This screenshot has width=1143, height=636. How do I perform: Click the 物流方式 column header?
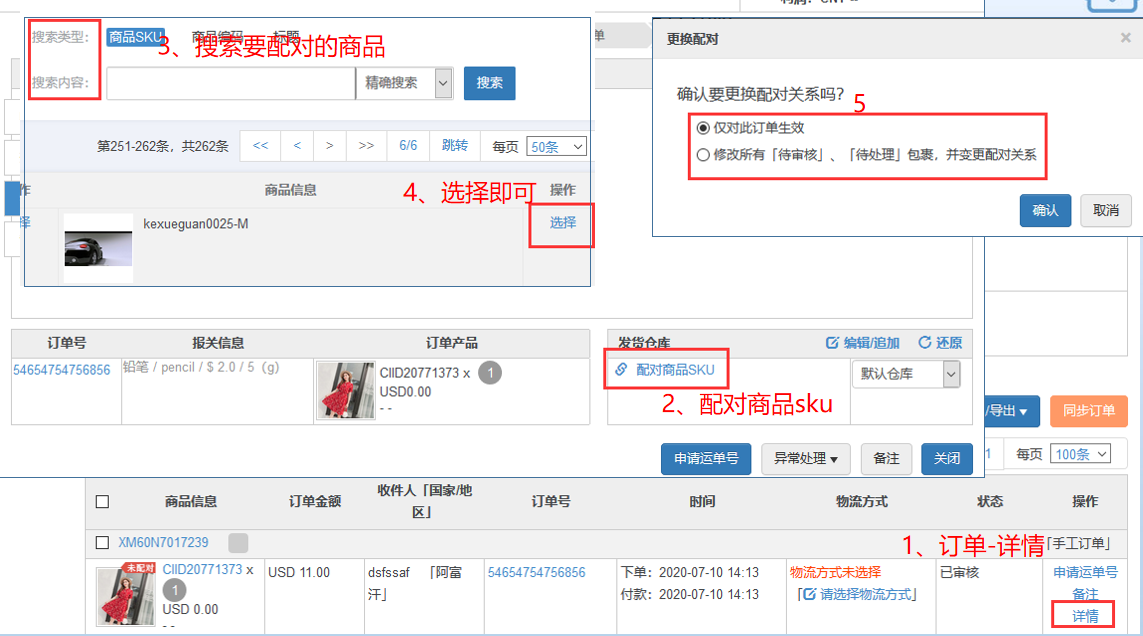(862, 502)
